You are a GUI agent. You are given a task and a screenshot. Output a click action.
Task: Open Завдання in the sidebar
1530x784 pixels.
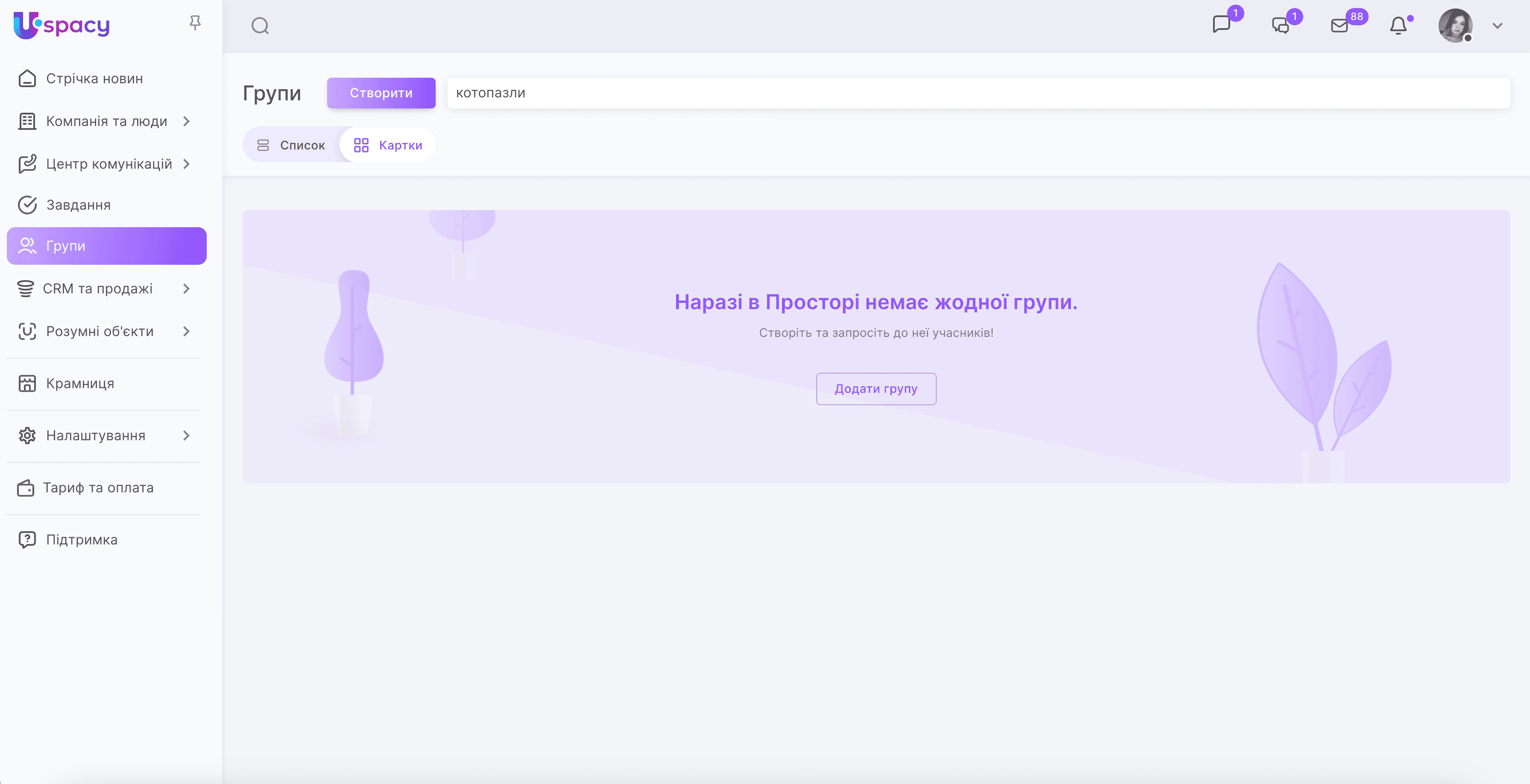79,205
